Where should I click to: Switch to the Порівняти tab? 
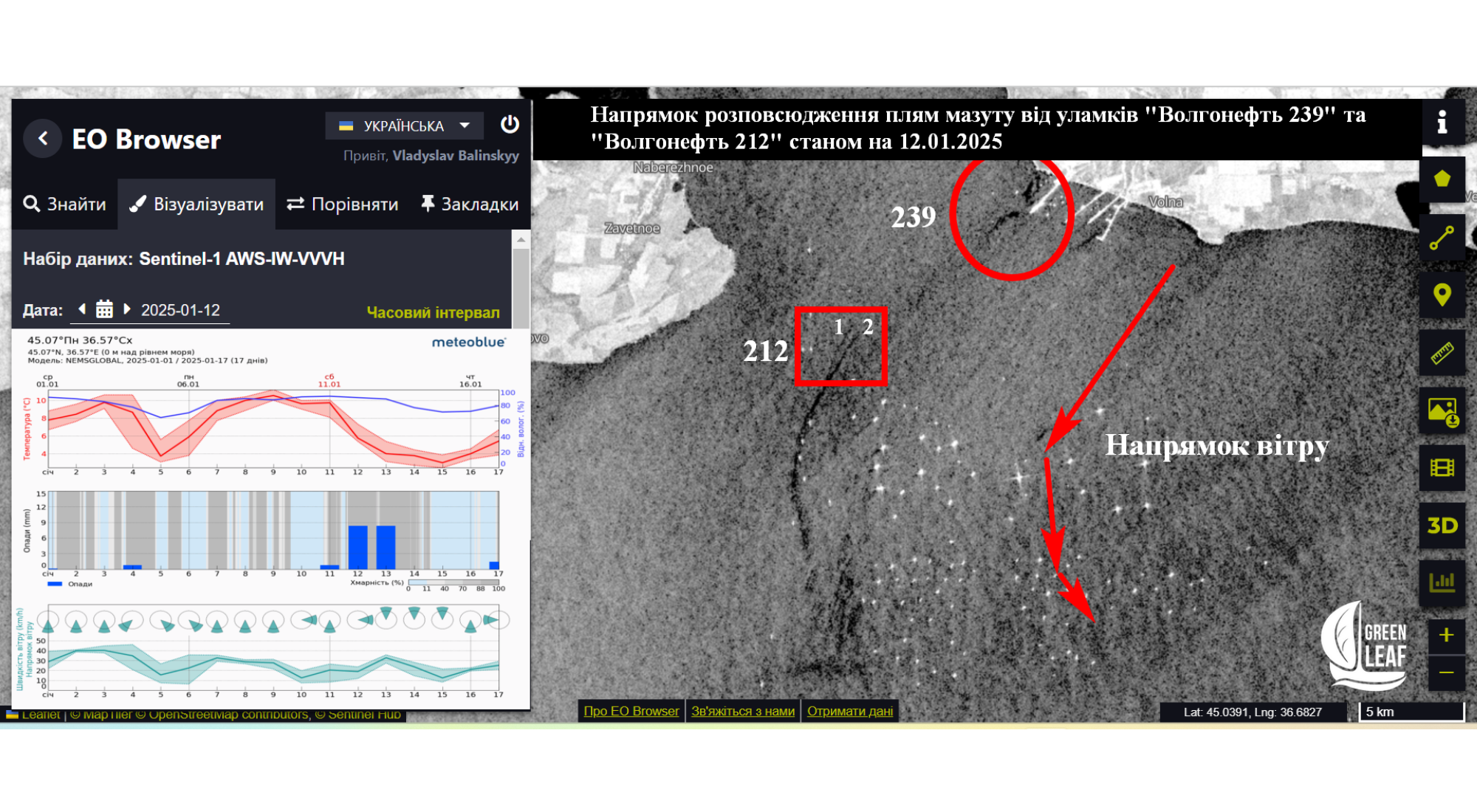(x=343, y=204)
